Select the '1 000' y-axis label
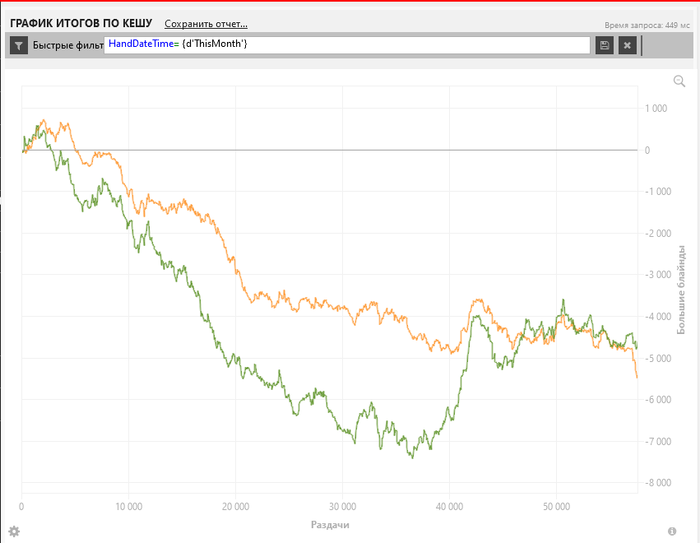The width and height of the screenshot is (700, 543). 656,108
